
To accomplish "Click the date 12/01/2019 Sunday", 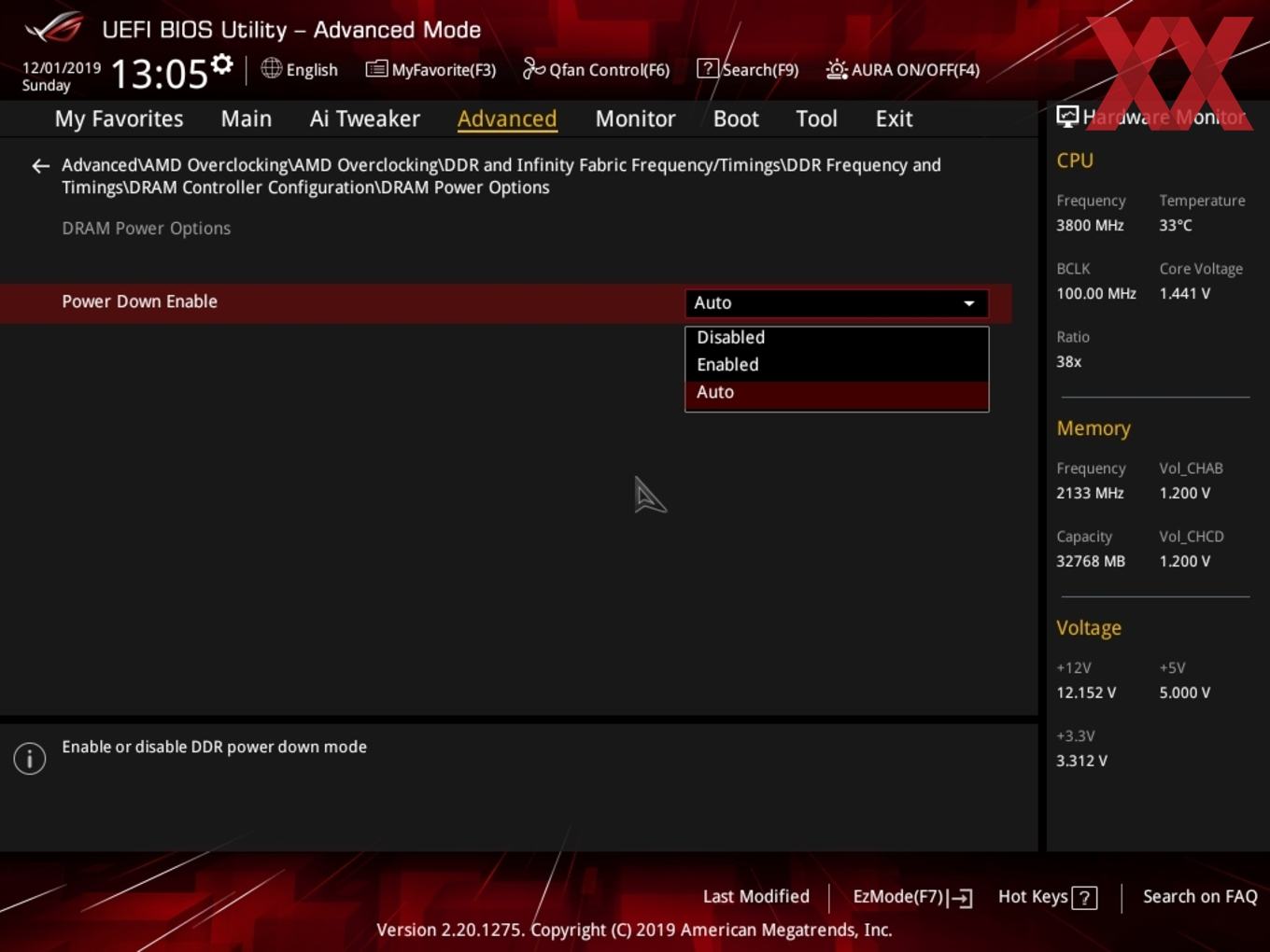I will click(61, 77).
